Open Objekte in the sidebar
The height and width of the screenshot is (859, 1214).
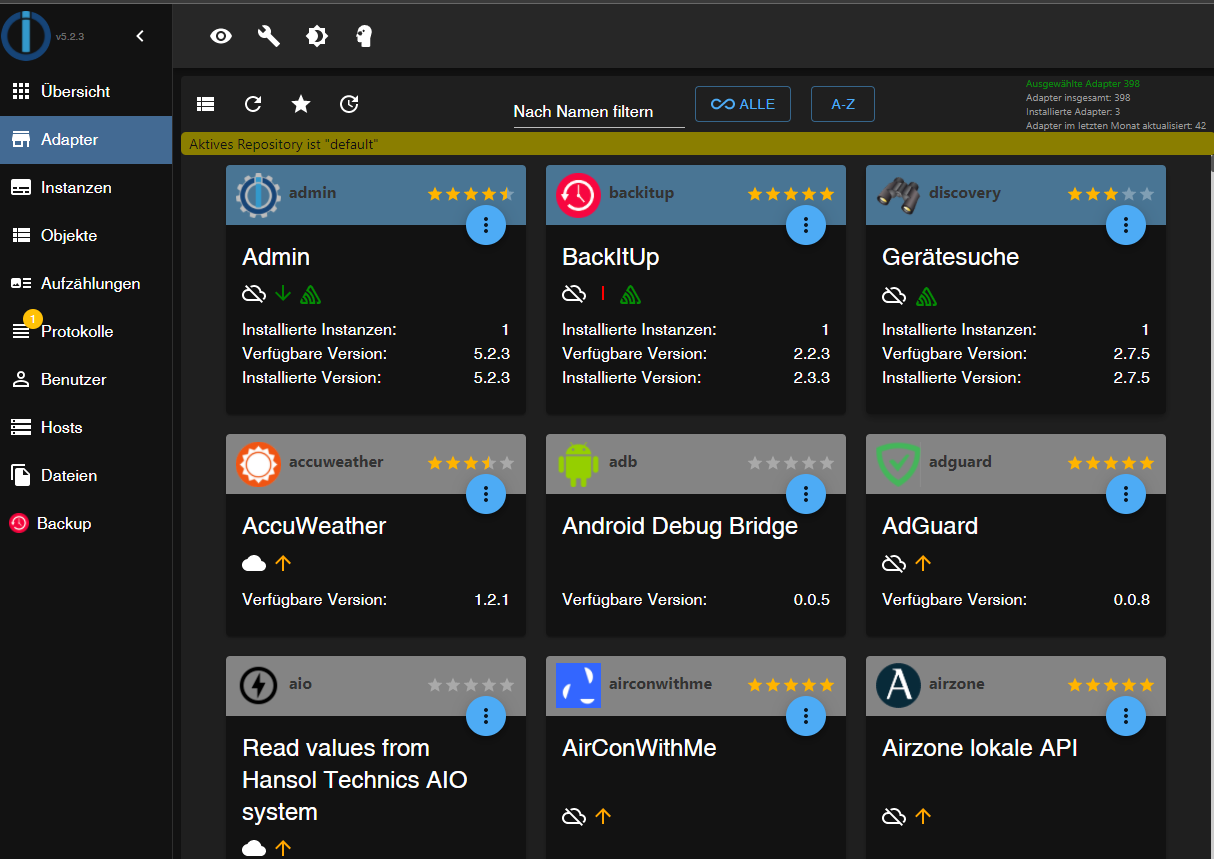coord(86,236)
